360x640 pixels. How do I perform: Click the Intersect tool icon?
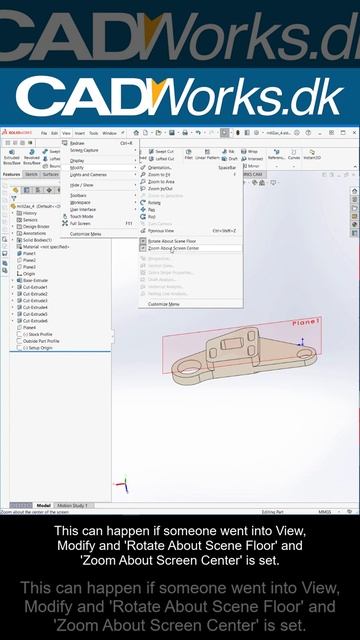pos(244,159)
